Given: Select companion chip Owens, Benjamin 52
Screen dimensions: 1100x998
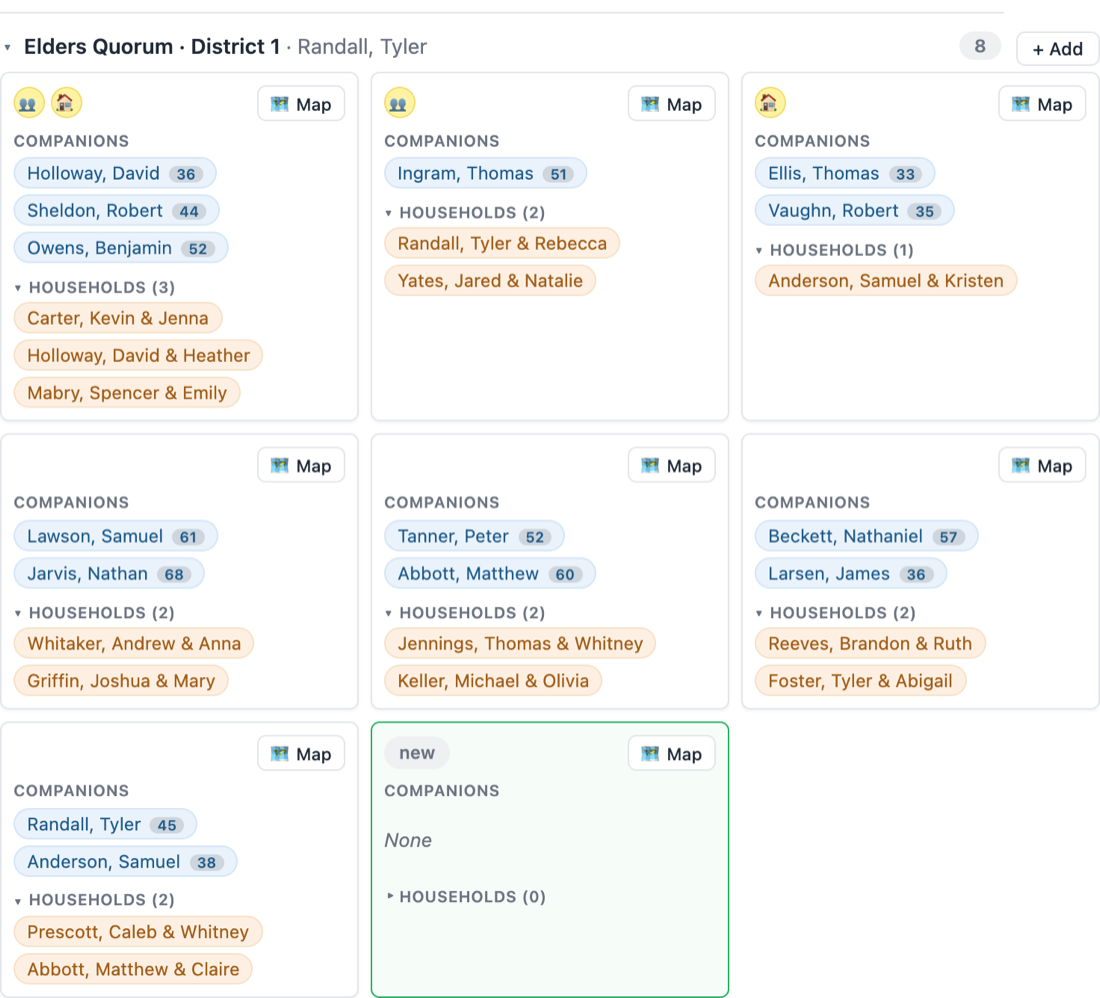Looking at the screenshot, I should pos(121,248).
